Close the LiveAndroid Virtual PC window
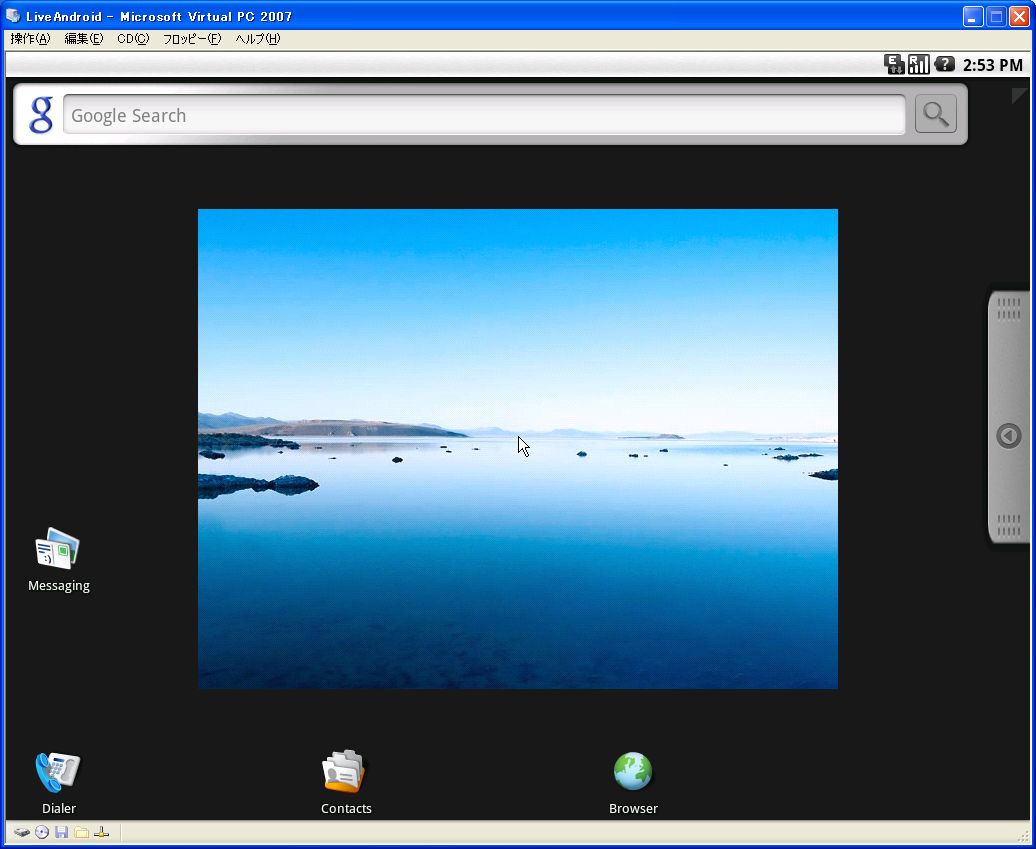This screenshot has width=1036, height=849. [x=1019, y=17]
